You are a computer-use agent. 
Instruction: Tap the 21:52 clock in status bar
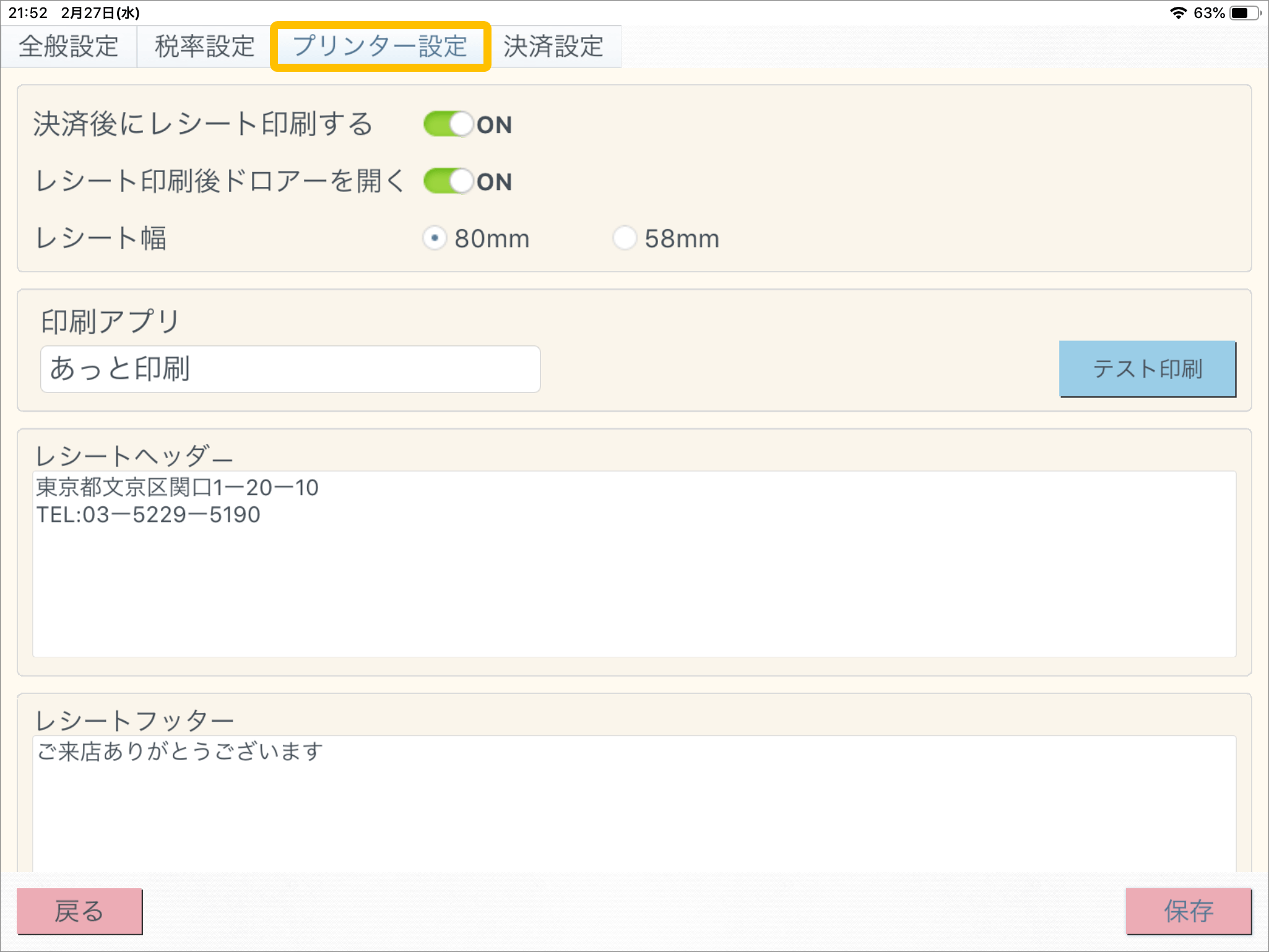[x=28, y=13]
